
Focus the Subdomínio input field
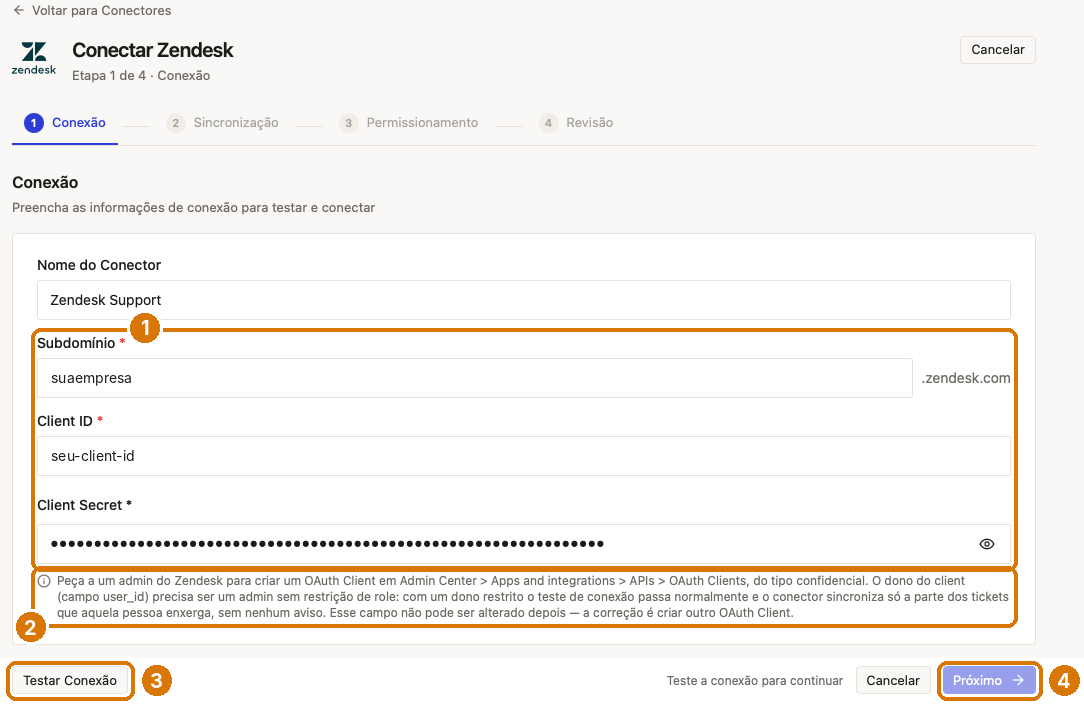click(x=475, y=378)
